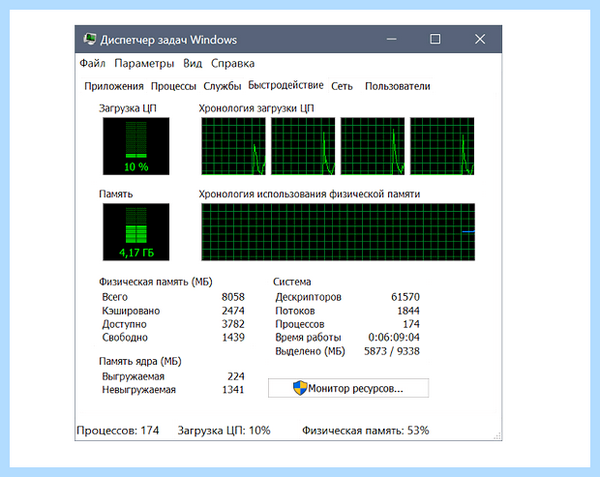Click status bar entry Загрузка ЦП: 10%
This screenshot has height=477, width=600.
tap(224, 430)
